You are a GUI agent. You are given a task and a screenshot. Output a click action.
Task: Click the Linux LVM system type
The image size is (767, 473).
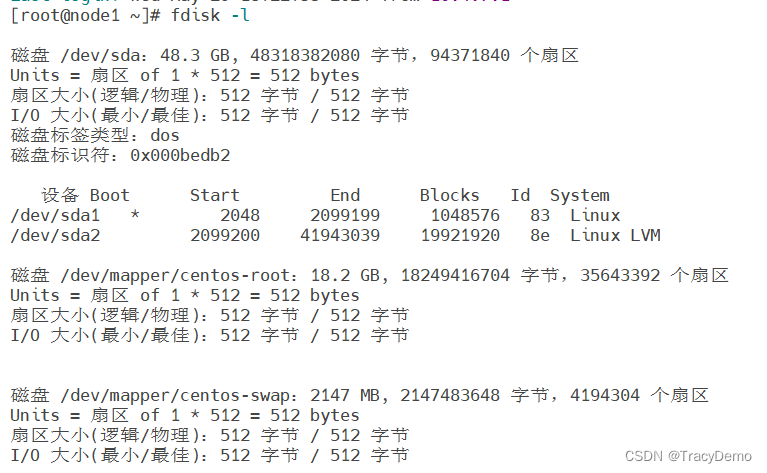click(615, 235)
